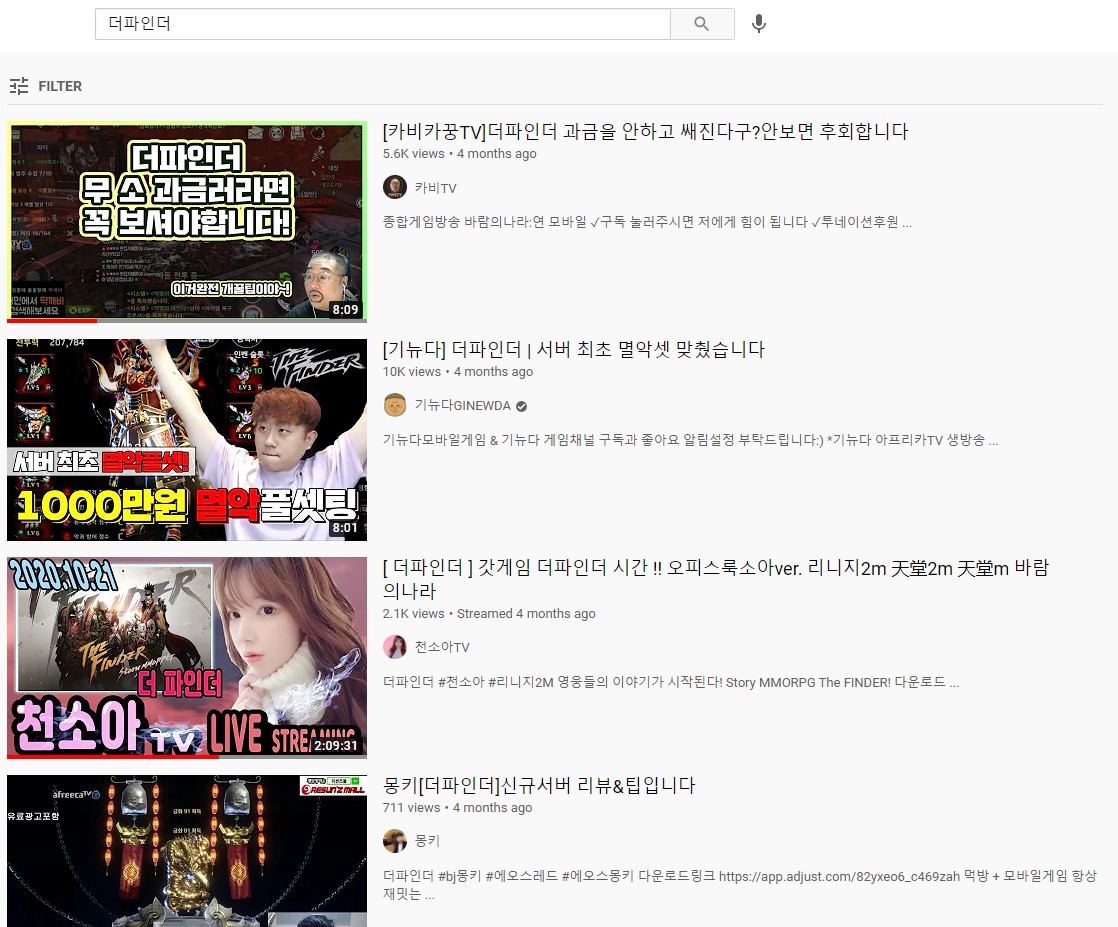Click '711 views • 4 months ago' text

tap(457, 807)
